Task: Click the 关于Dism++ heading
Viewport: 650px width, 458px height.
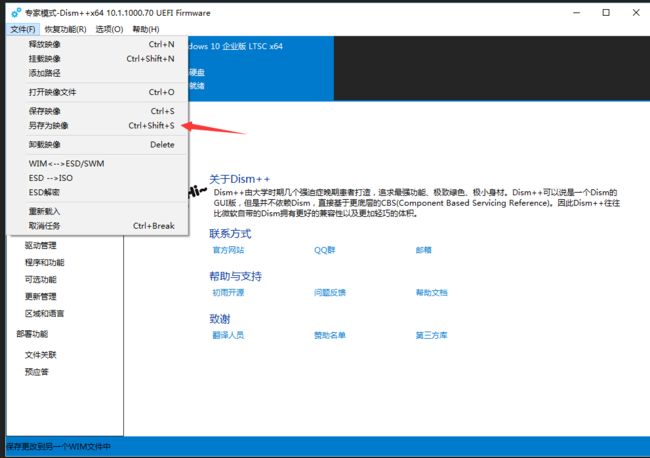Action: click(240, 179)
